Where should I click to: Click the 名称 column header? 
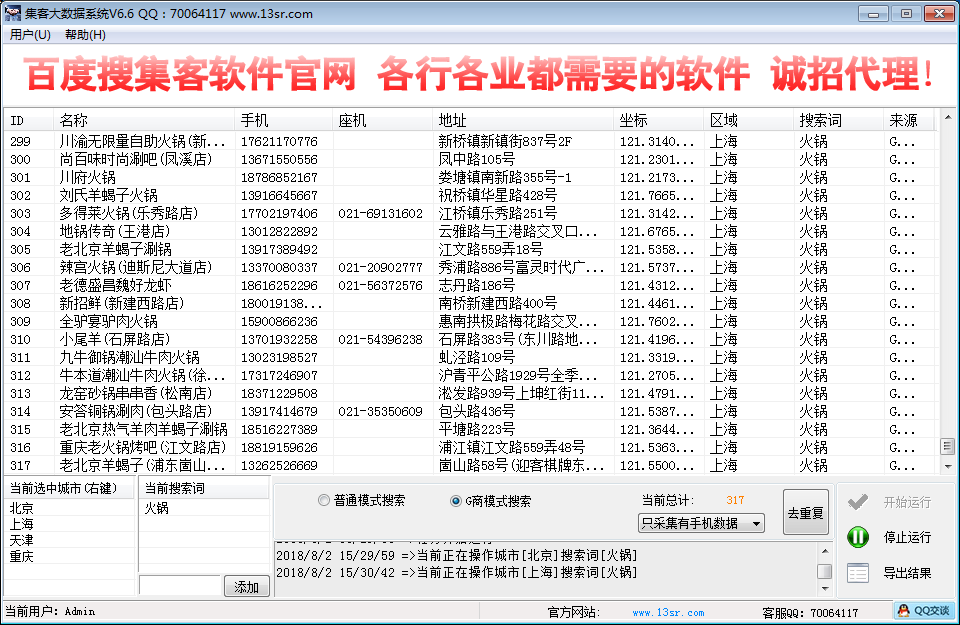coord(144,121)
